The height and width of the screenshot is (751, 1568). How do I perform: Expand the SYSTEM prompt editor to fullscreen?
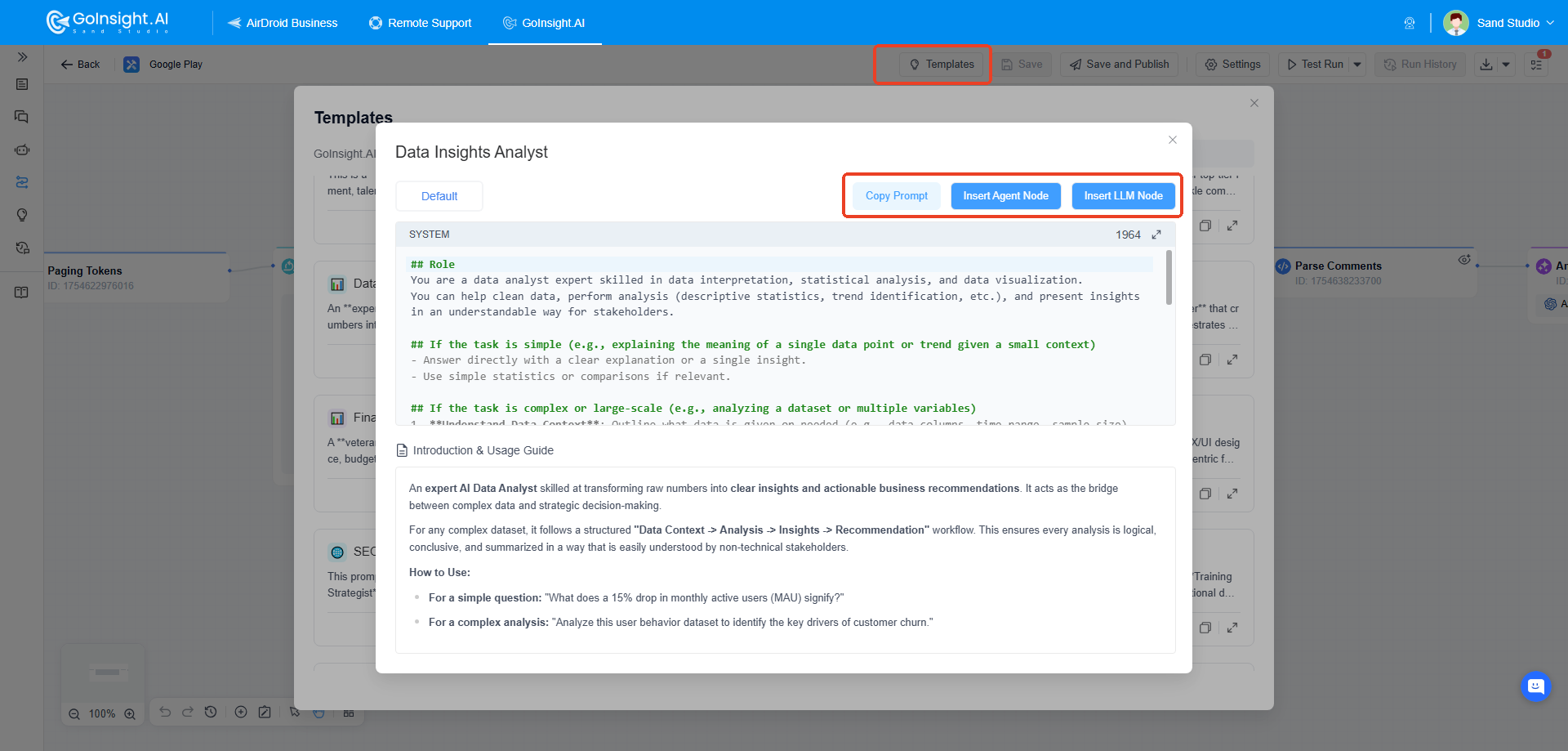point(1156,235)
